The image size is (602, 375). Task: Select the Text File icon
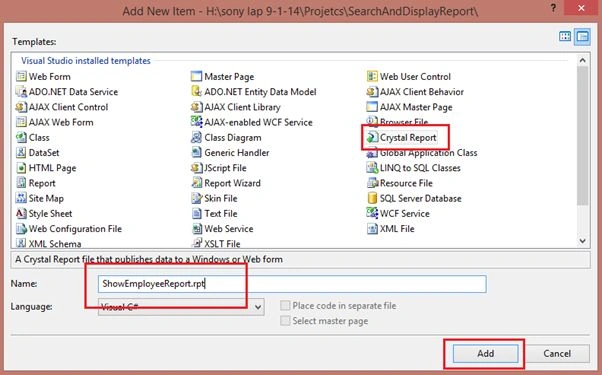[197, 213]
